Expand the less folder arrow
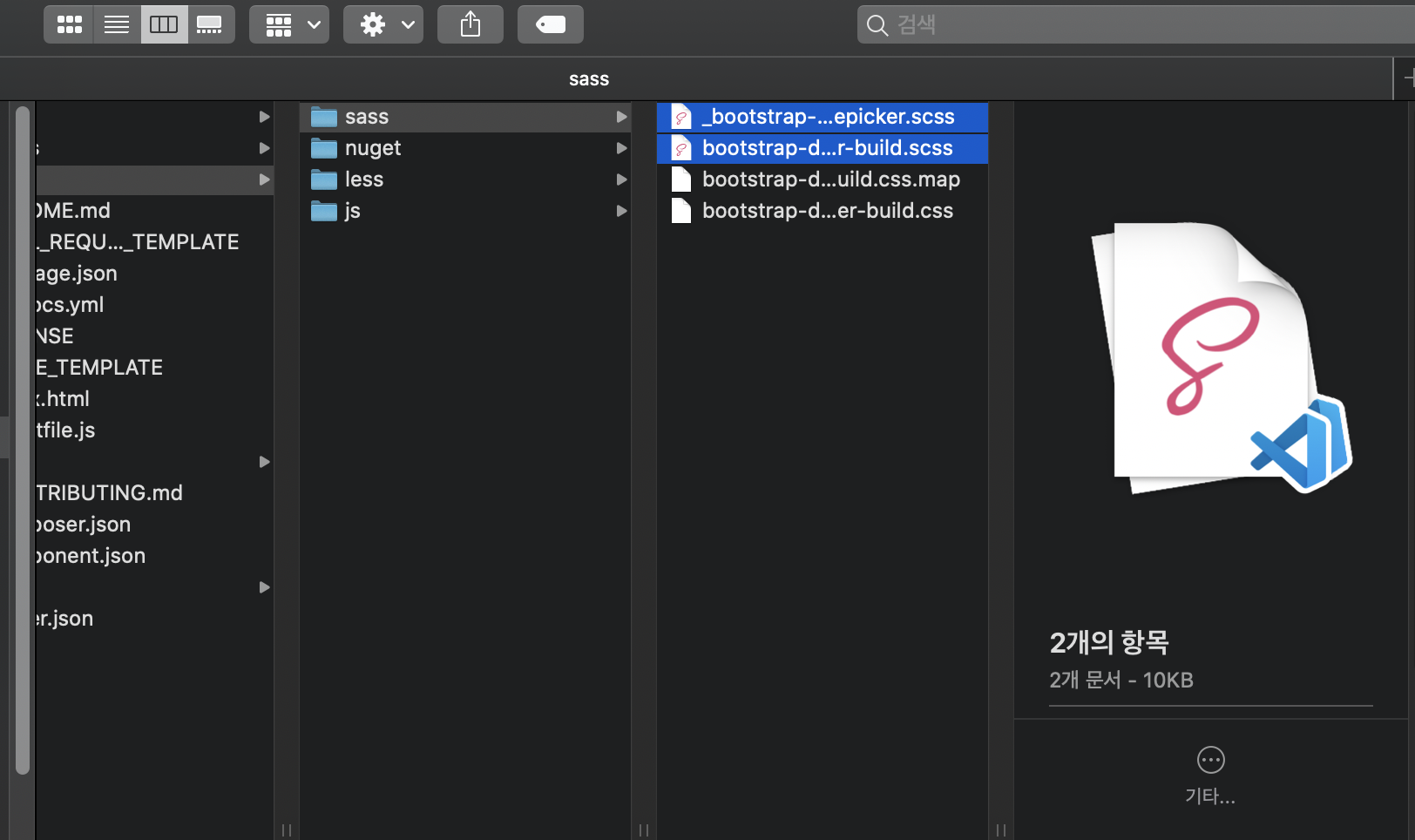1415x840 pixels. pos(621,180)
